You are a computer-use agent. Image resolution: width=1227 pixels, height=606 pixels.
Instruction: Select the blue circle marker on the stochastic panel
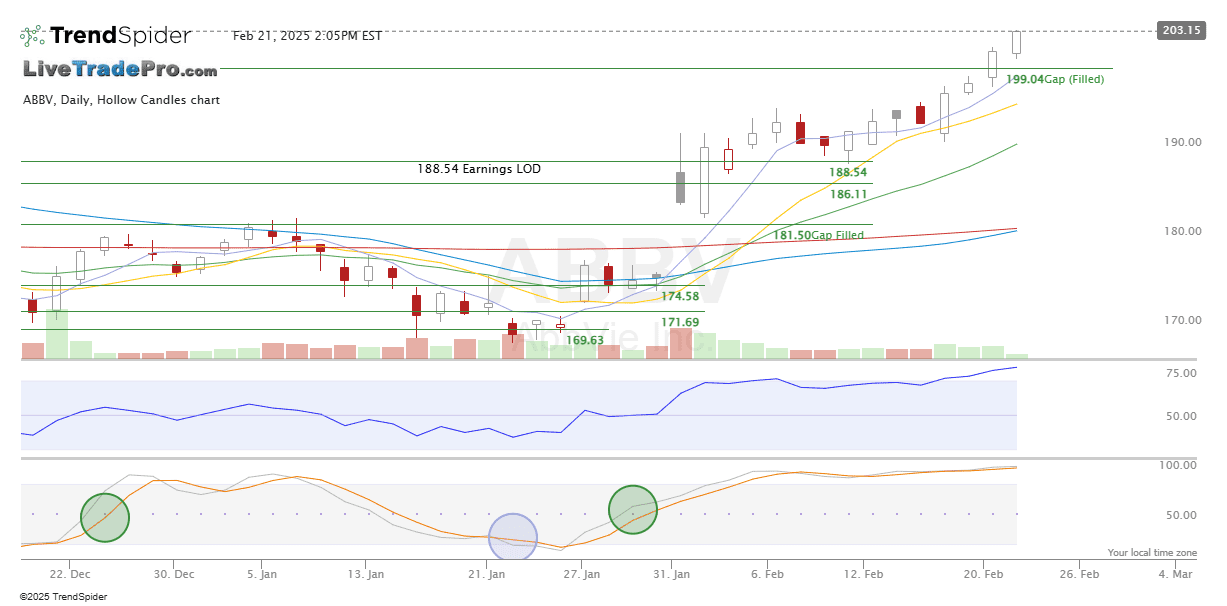[x=513, y=538]
